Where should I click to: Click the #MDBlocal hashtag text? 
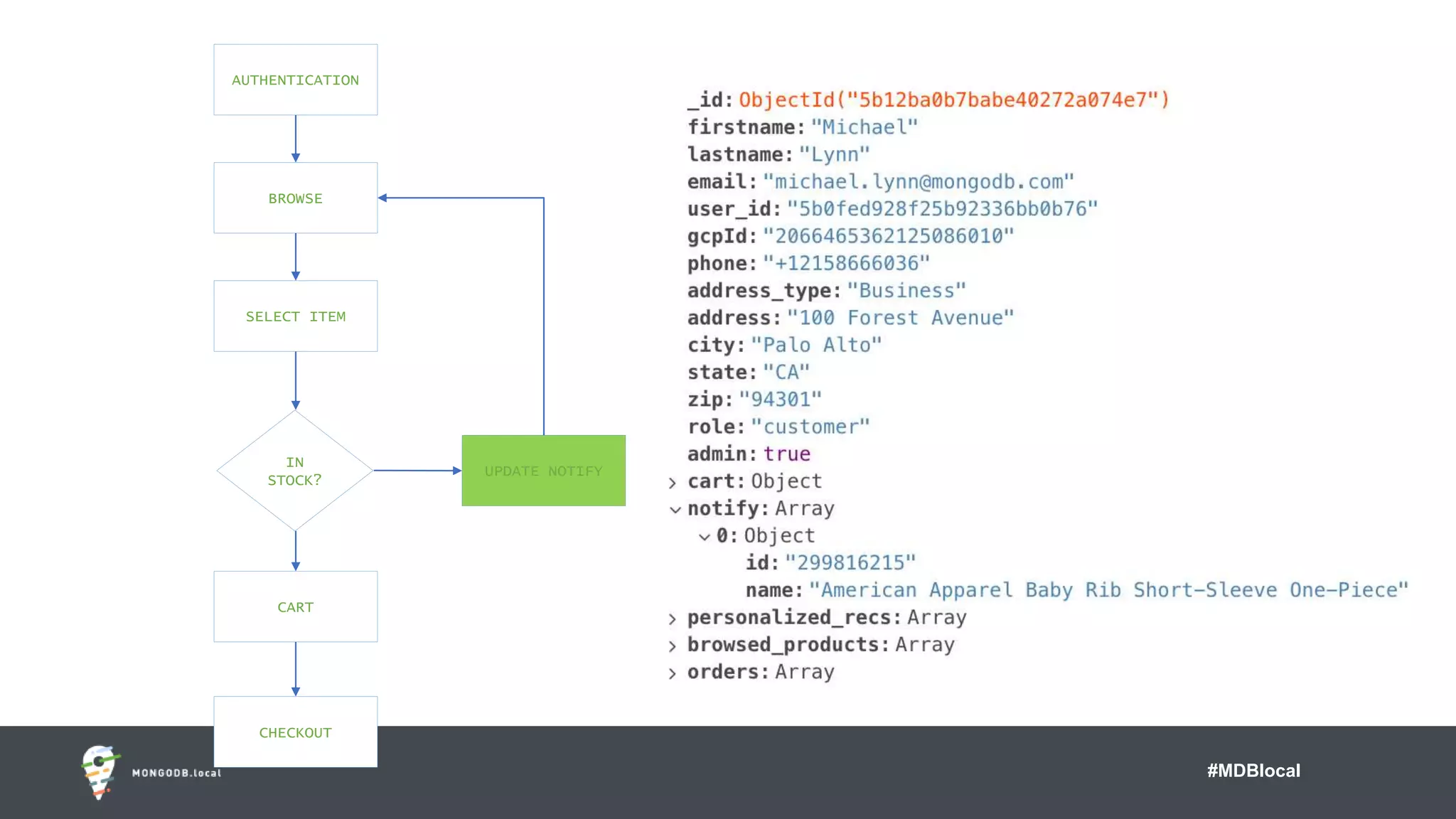(x=1253, y=771)
